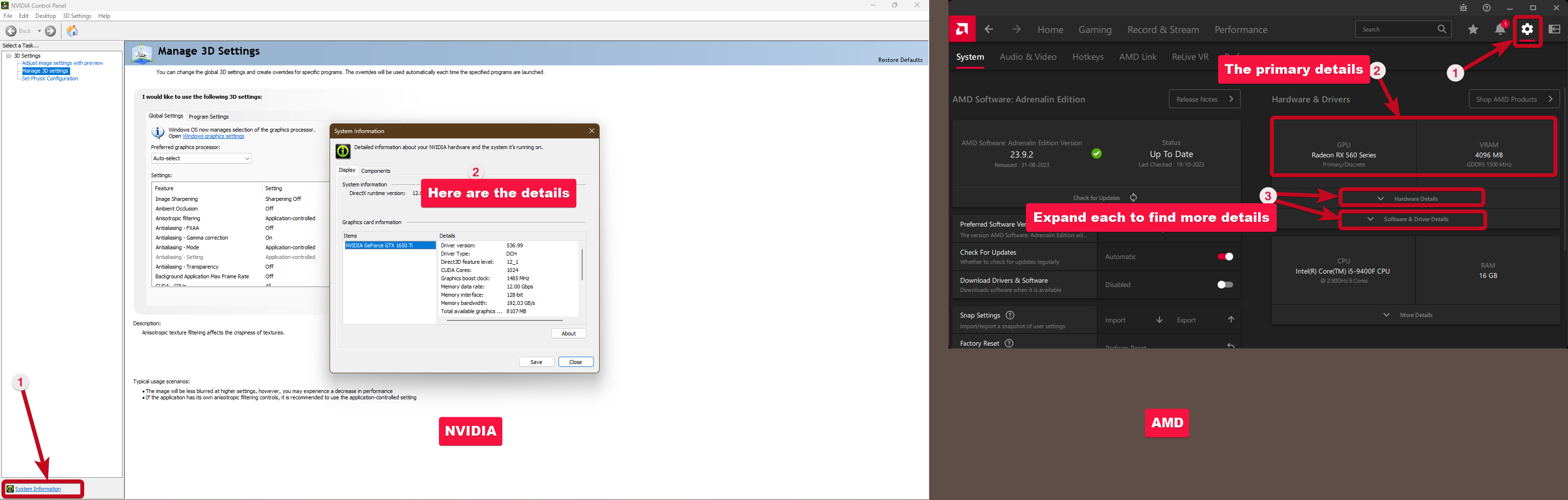
Task: Click the NVIDIA Forward arrow button
Action: point(50,31)
